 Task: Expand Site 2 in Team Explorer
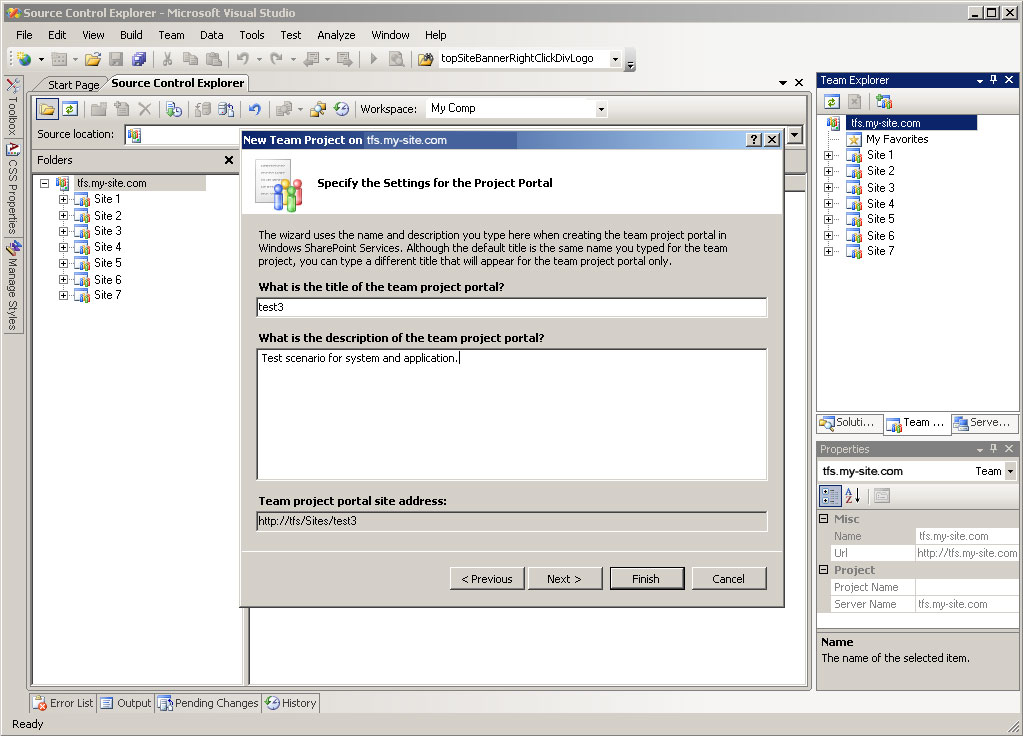coord(828,172)
